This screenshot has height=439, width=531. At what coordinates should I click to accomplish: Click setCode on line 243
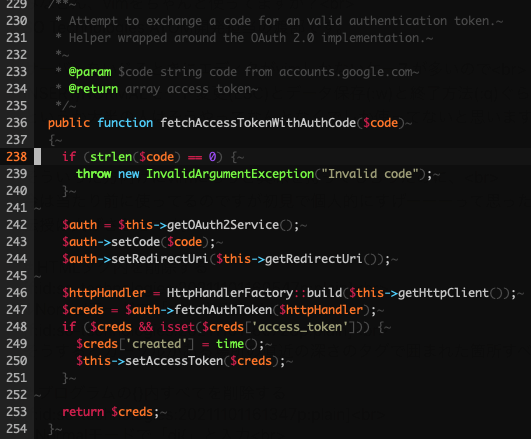click(x=135, y=242)
